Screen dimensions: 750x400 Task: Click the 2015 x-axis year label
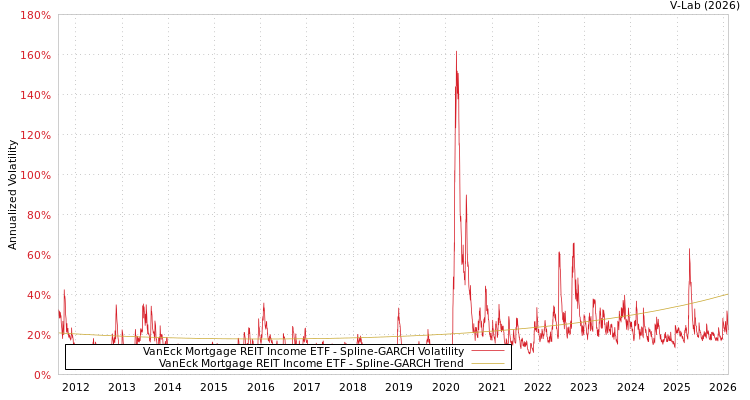coord(214,387)
